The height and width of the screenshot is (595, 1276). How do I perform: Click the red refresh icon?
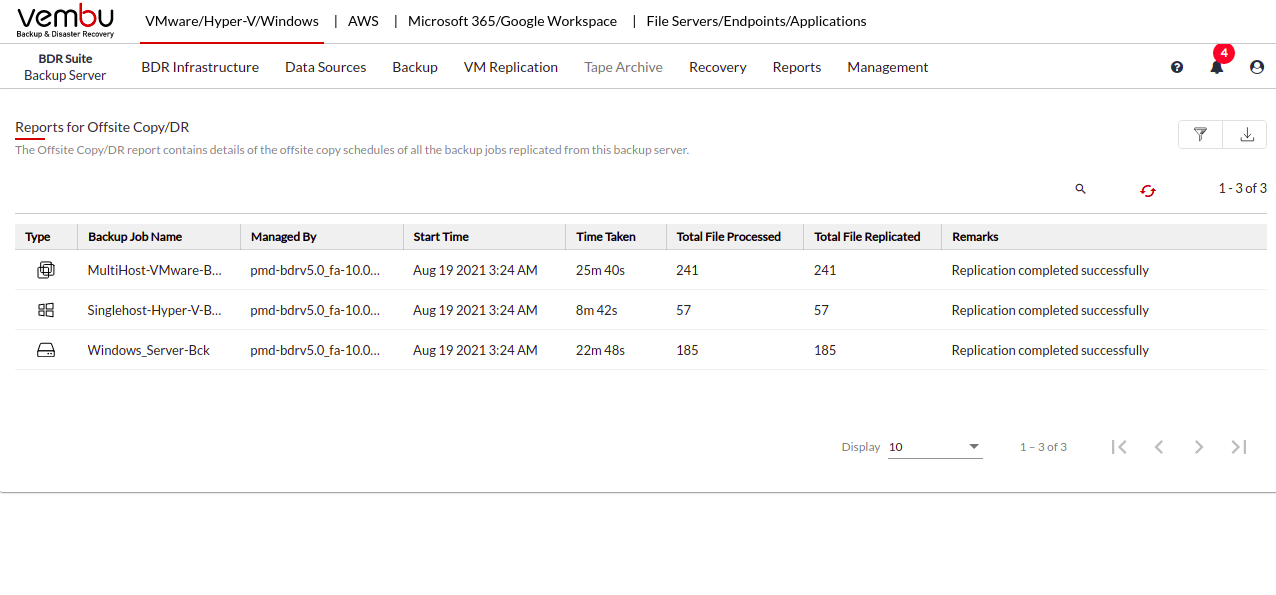coord(1148,190)
